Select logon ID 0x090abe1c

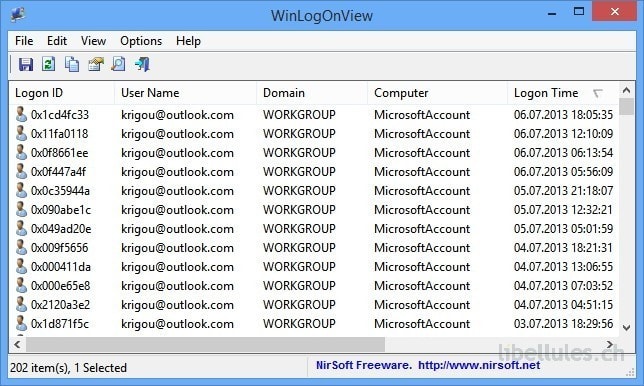61,209
